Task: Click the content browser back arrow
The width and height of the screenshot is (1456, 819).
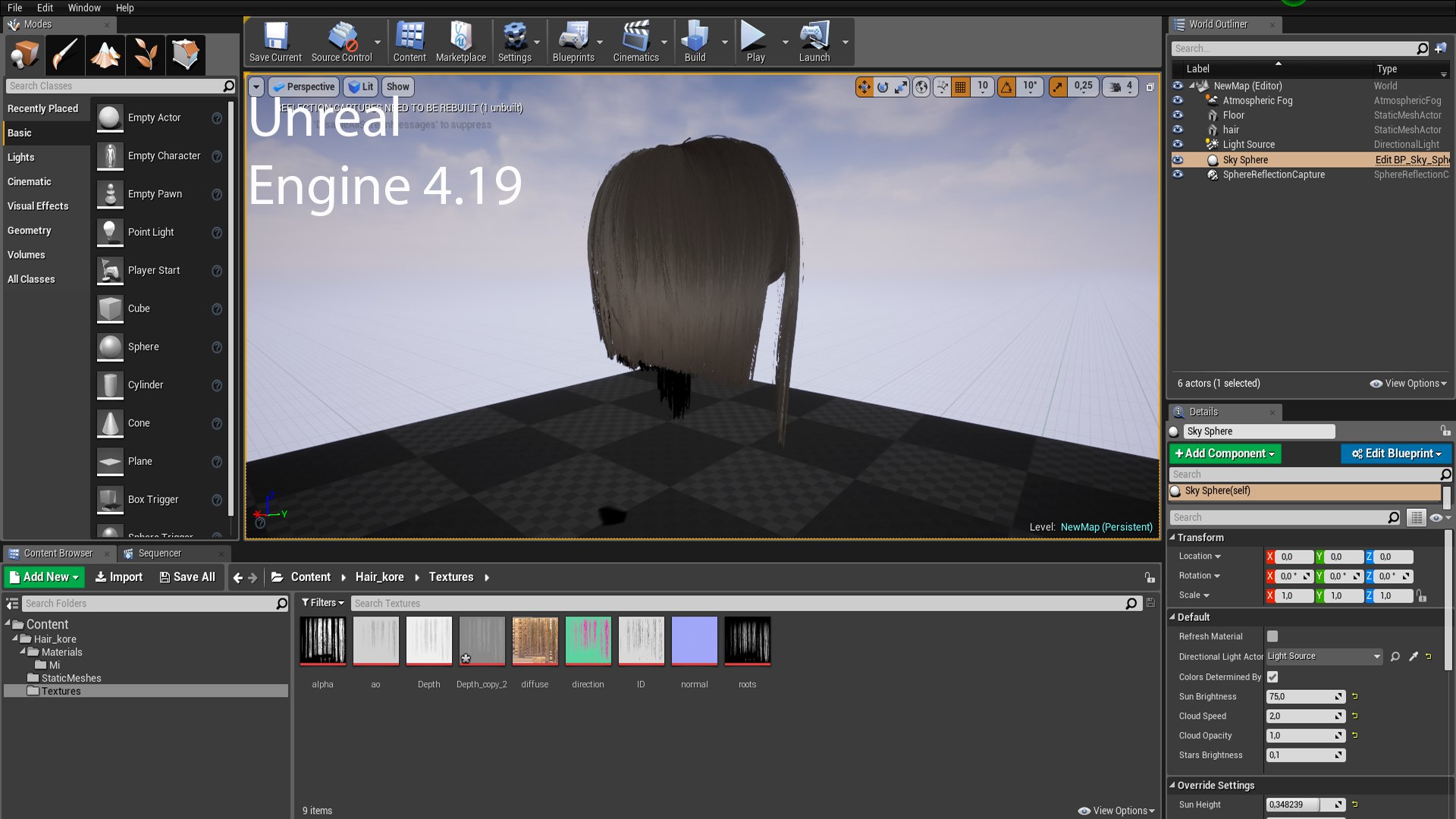Action: (x=237, y=578)
